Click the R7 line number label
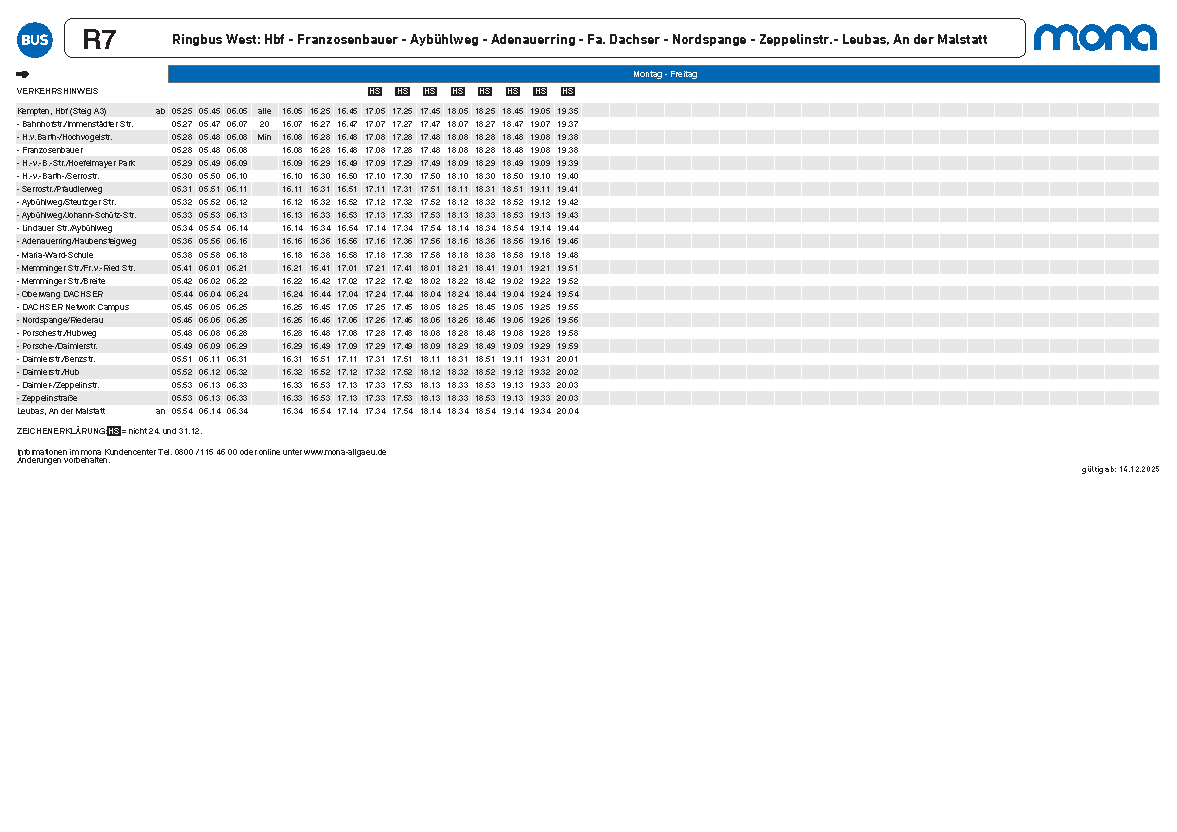 [99, 39]
